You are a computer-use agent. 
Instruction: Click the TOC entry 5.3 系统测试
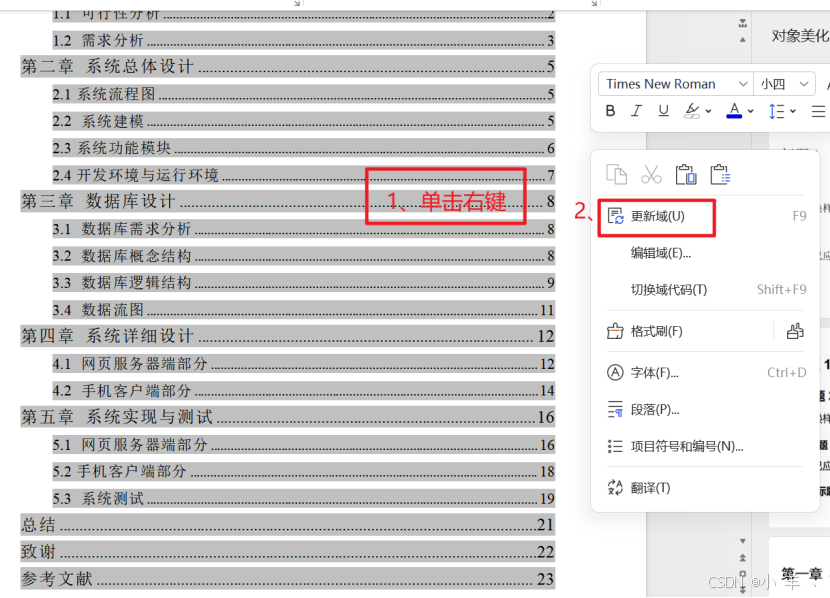(303, 498)
